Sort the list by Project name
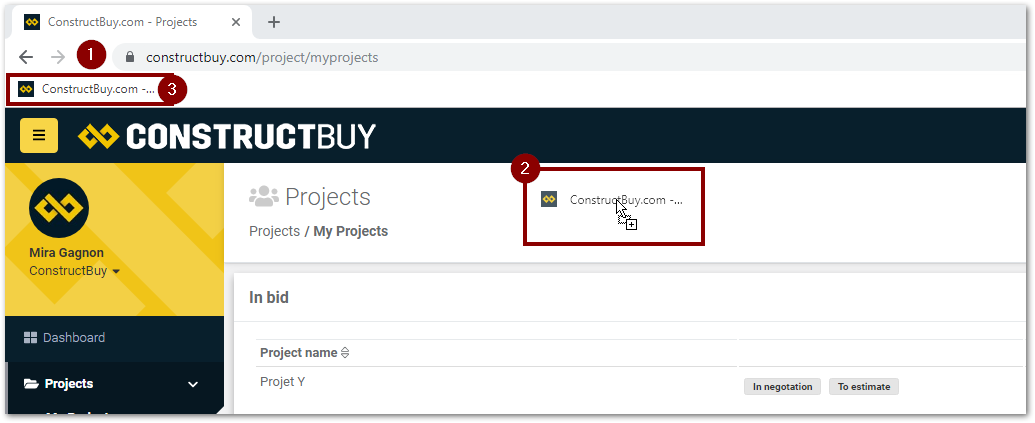Viewport: 1035px width, 423px height. click(x=345, y=353)
